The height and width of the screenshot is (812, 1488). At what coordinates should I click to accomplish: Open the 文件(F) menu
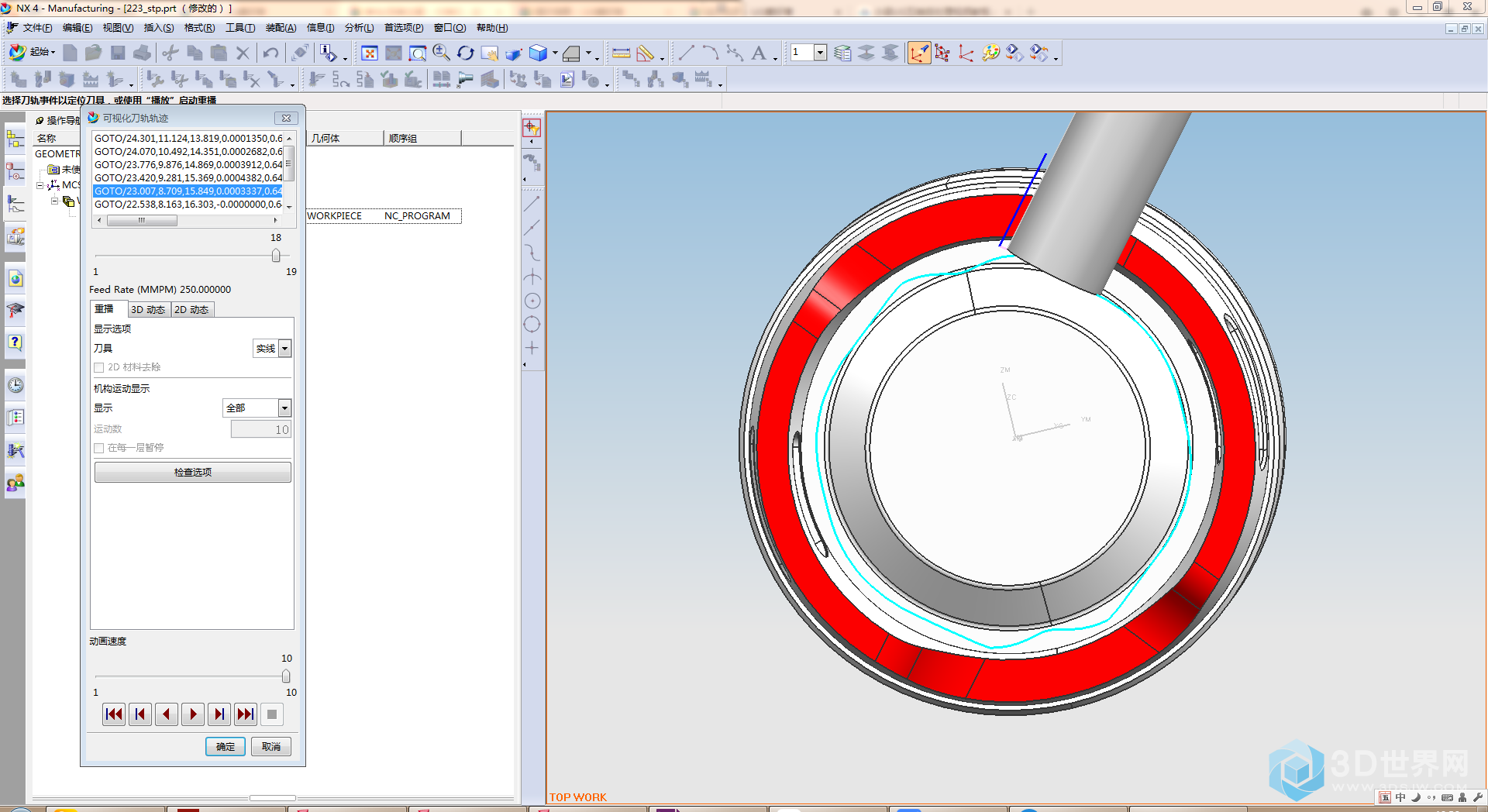coord(37,28)
